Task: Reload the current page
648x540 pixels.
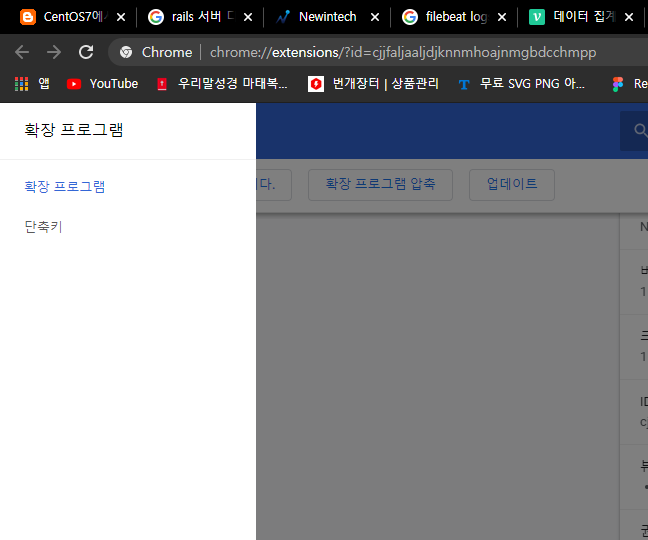Action: [86, 52]
